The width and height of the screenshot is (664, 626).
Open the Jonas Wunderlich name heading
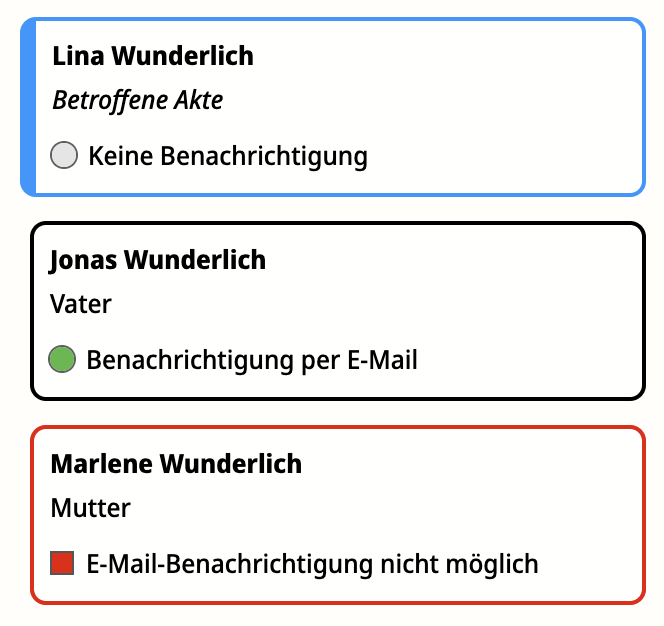pos(157,260)
